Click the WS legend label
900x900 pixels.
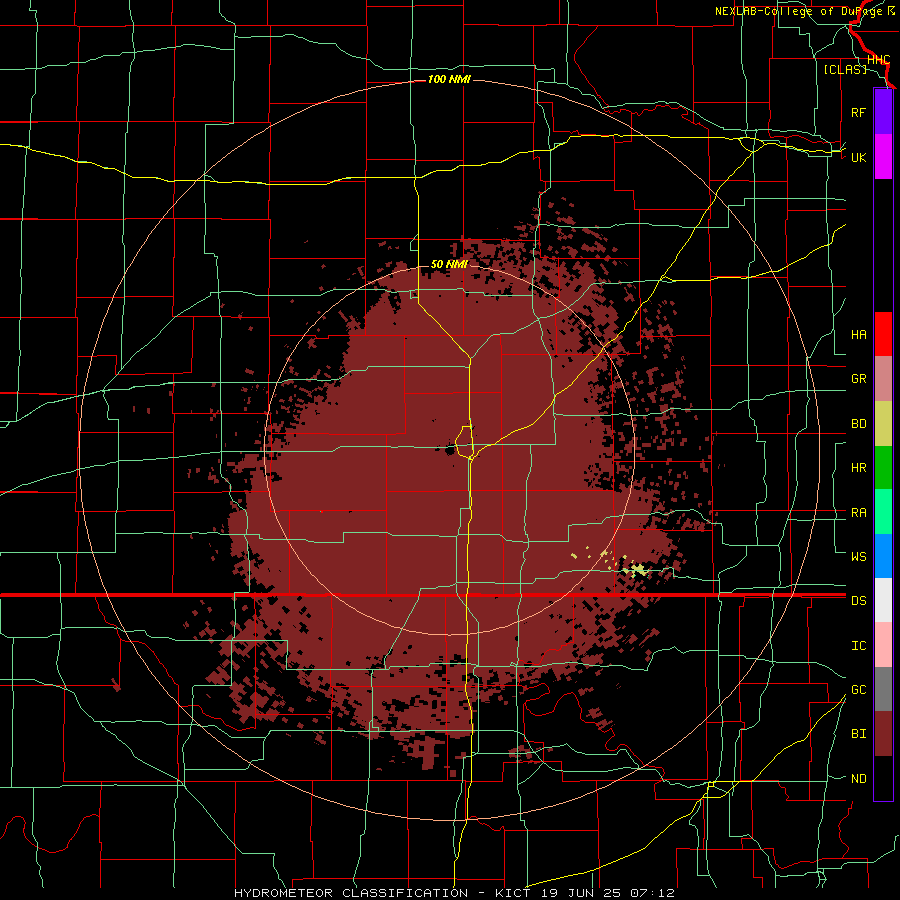[x=858, y=556]
